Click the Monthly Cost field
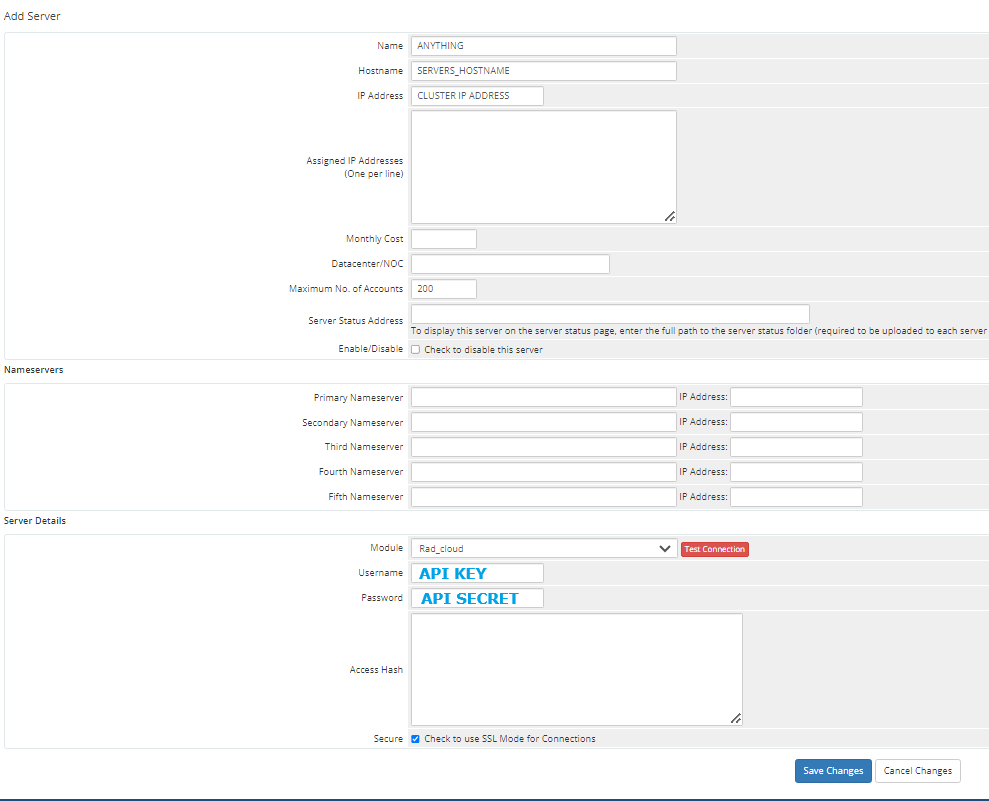The height and width of the screenshot is (801, 989). click(x=444, y=239)
